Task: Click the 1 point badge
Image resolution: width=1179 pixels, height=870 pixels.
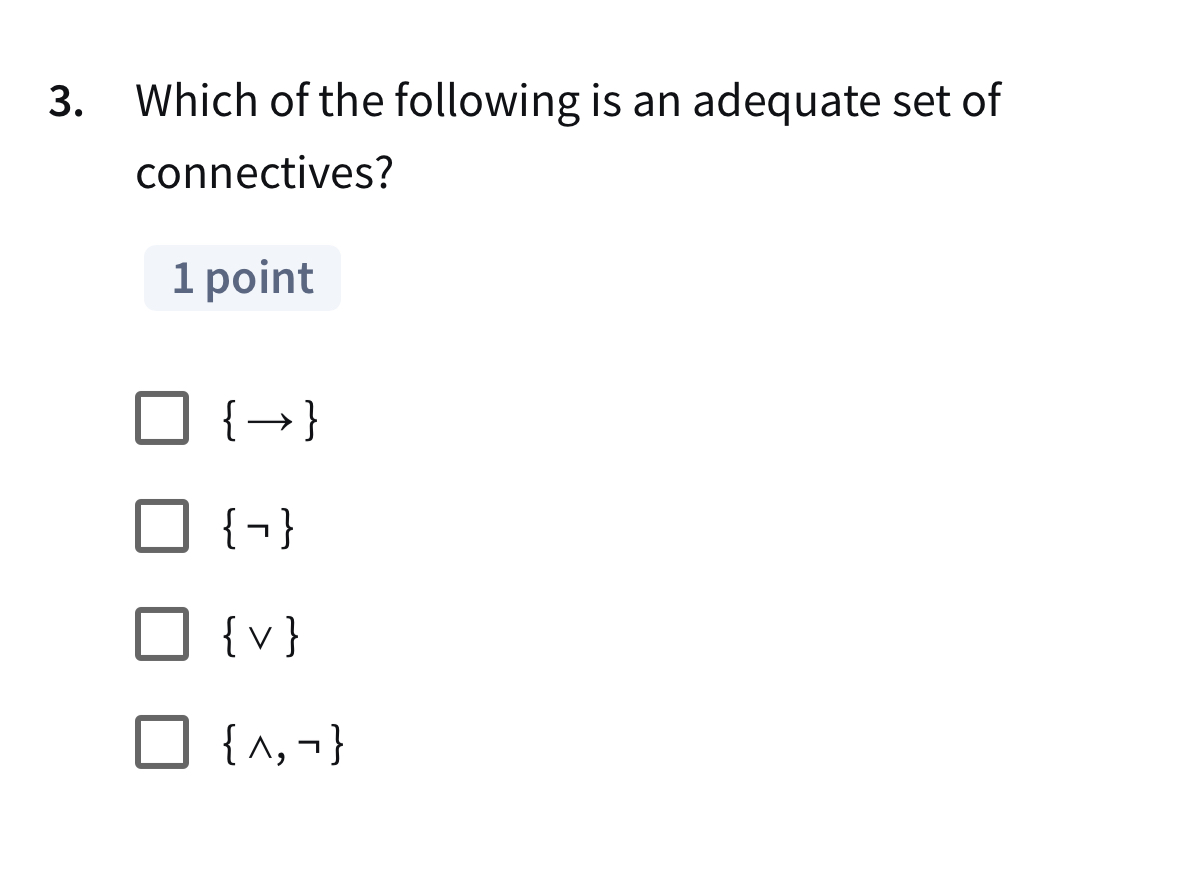Action: coord(242,277)
